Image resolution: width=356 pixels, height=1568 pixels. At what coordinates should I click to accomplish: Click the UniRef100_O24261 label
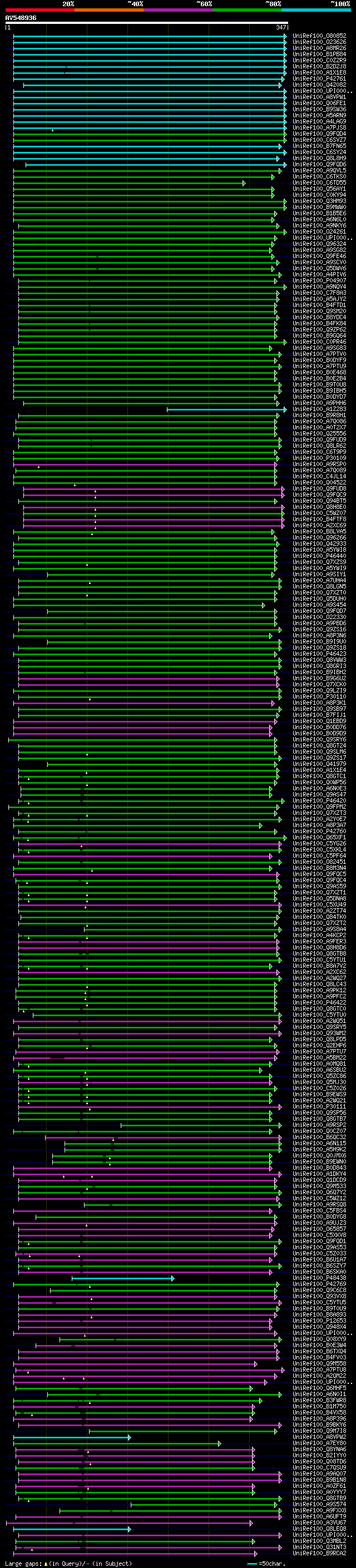[319, 231]
